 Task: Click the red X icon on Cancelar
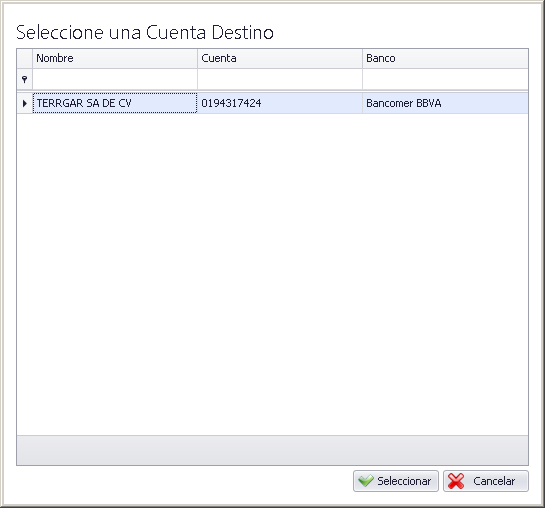pos(456,481)
